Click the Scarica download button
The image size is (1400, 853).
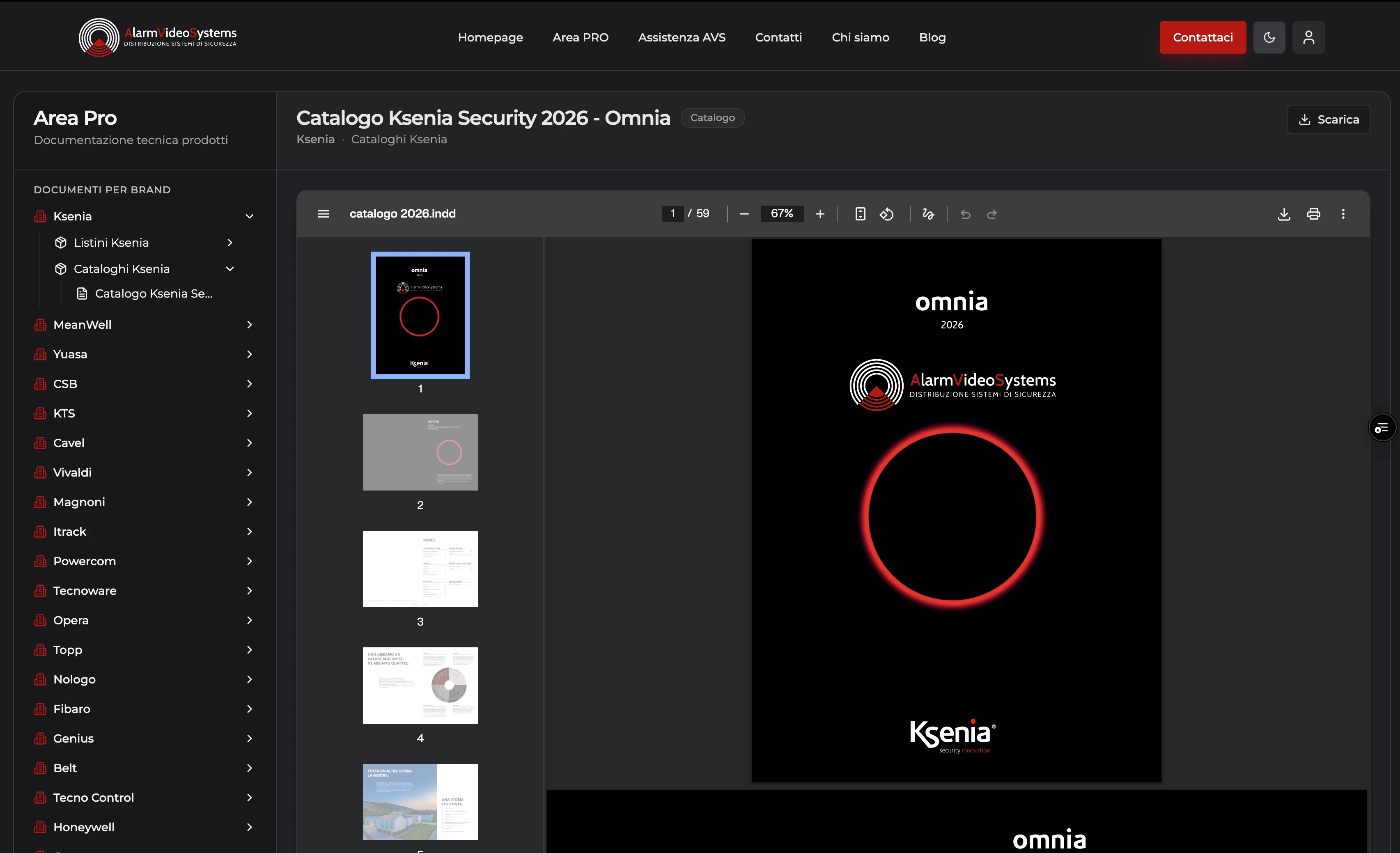[x=1329, y=119]
